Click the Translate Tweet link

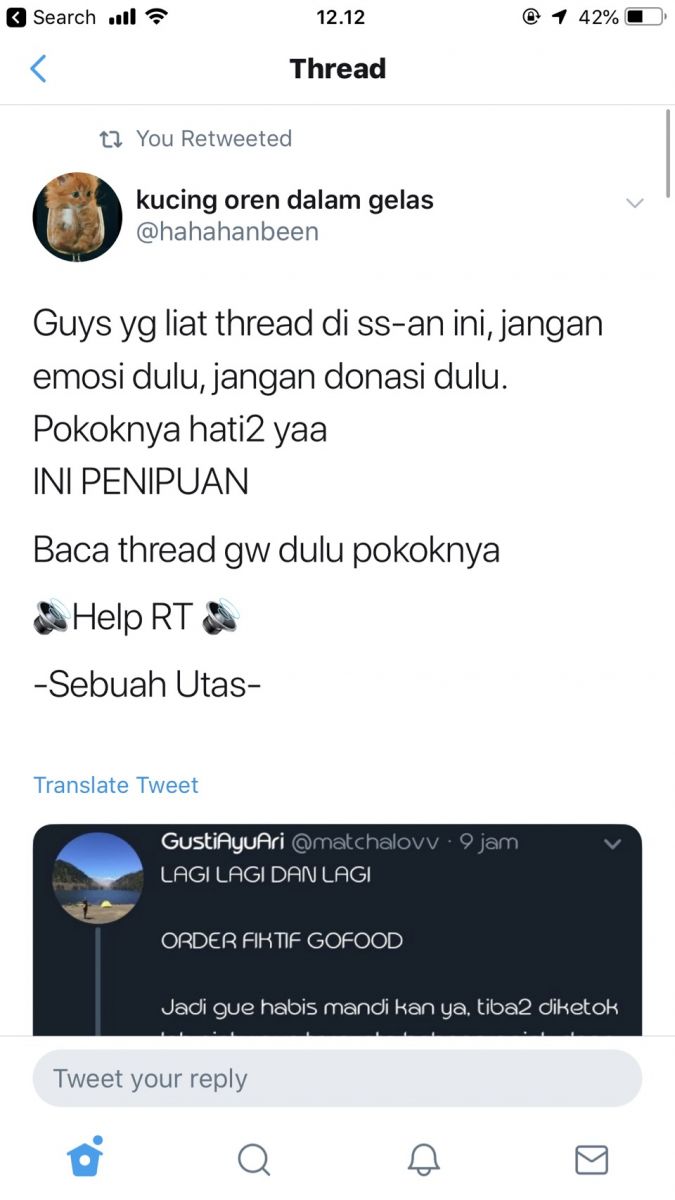coord(116,785)
